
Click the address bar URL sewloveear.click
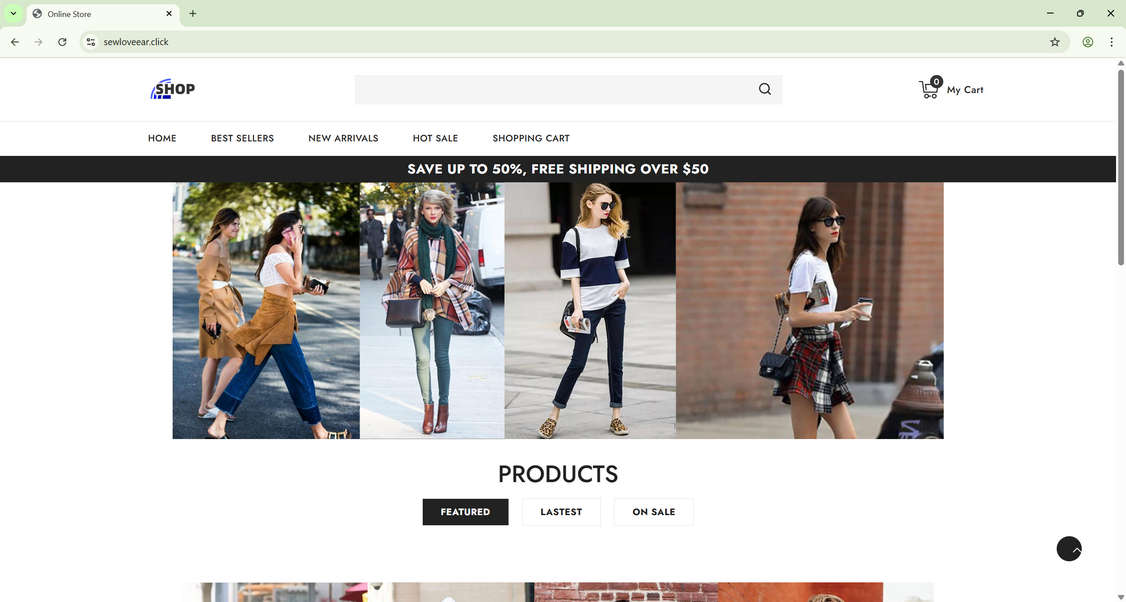coord(136,42)
